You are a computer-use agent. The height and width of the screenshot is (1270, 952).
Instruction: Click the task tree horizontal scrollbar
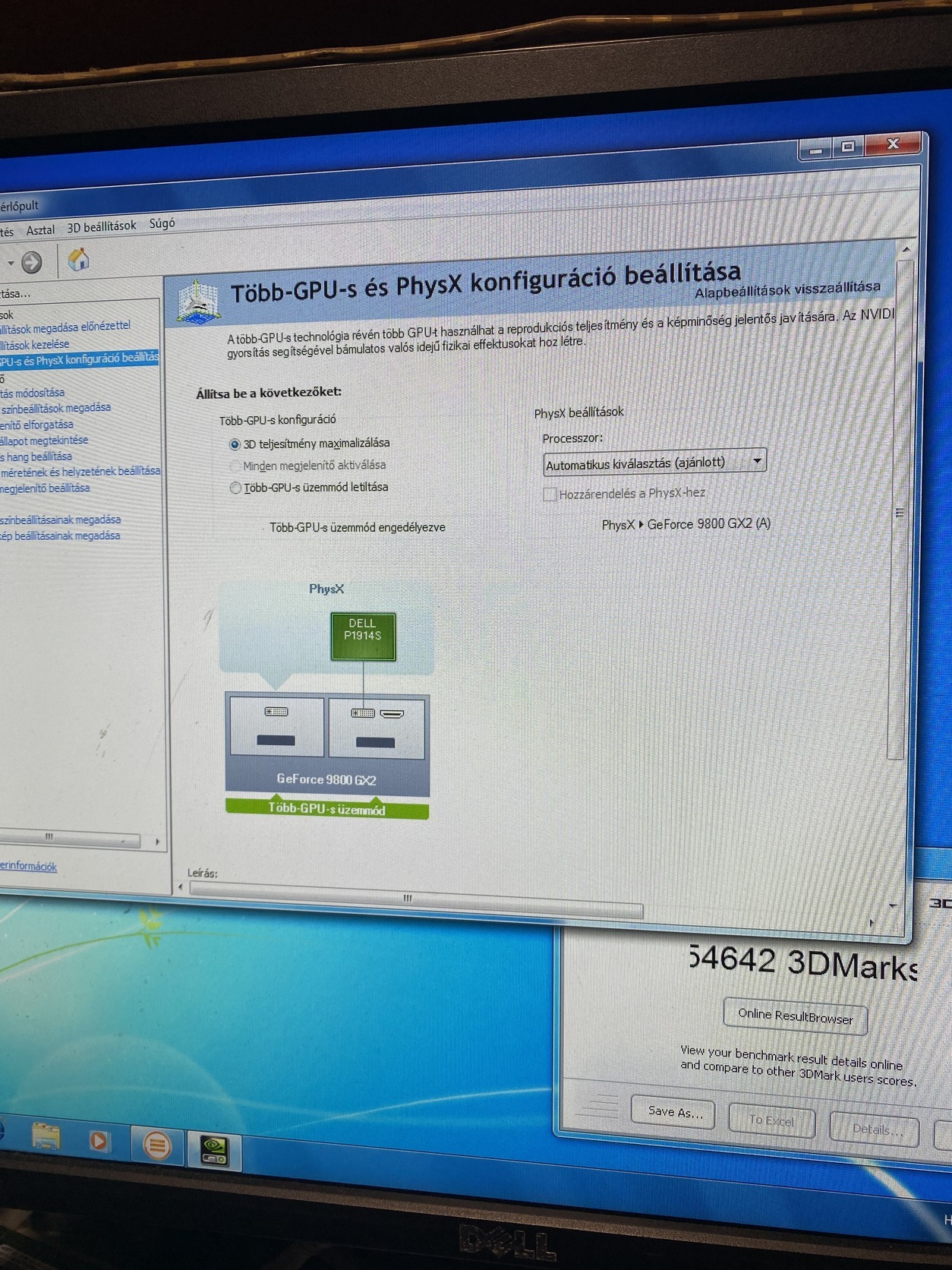point(70,839)
